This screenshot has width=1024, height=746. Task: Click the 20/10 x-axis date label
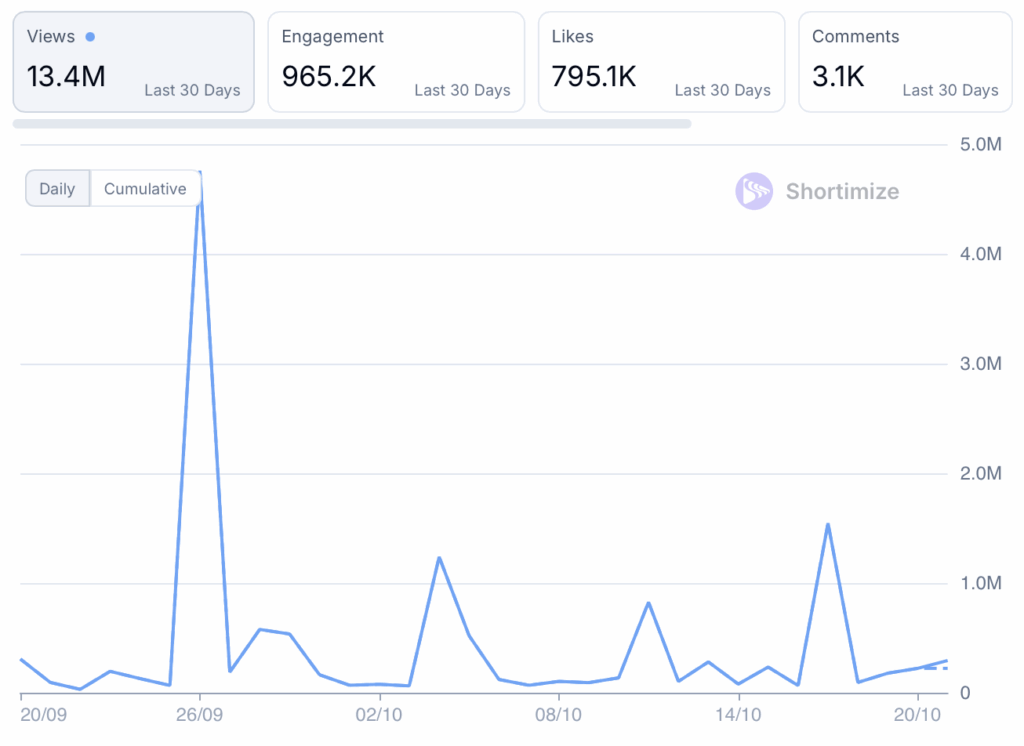[917, 715]
